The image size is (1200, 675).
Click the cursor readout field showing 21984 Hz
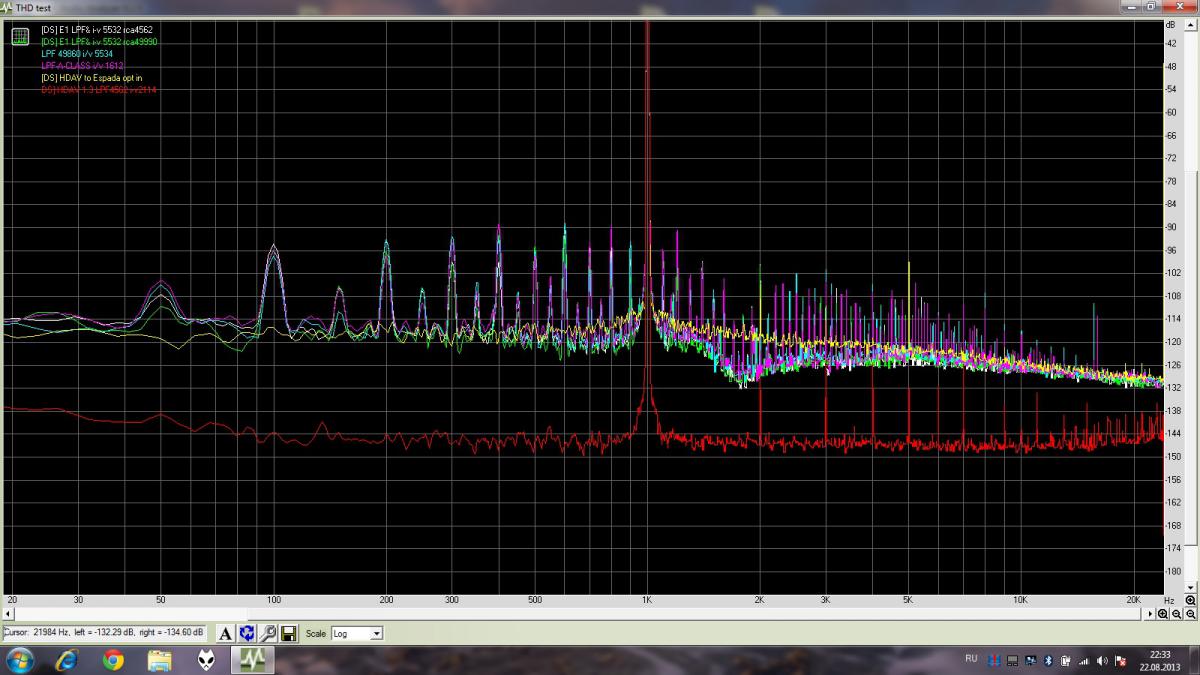click(104, 632)
